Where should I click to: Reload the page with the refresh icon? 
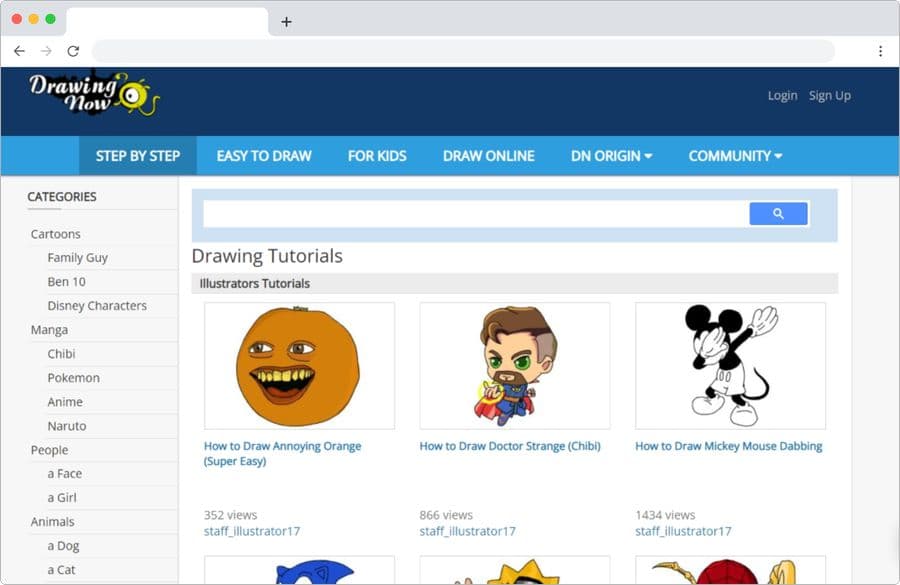[x=73, y=51]
